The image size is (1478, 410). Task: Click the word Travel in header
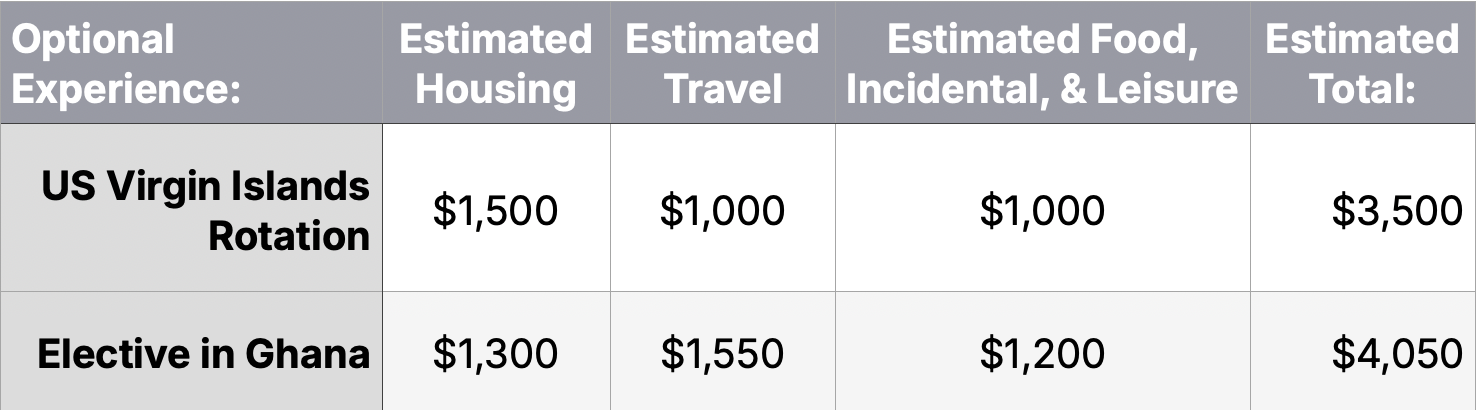pyautogui.click(x=723, y=89)
